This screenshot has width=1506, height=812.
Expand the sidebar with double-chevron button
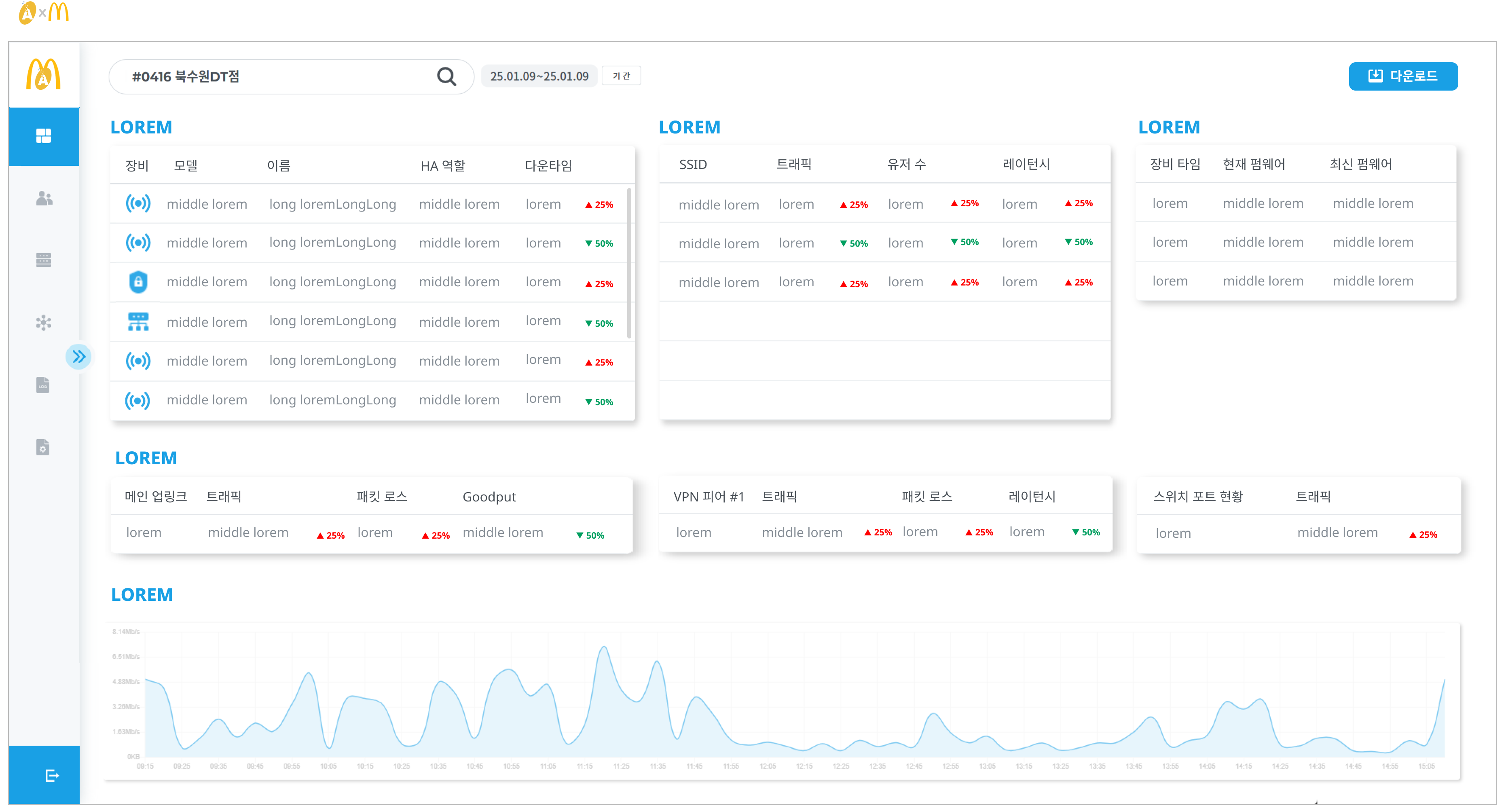click(x=79, y=357)
